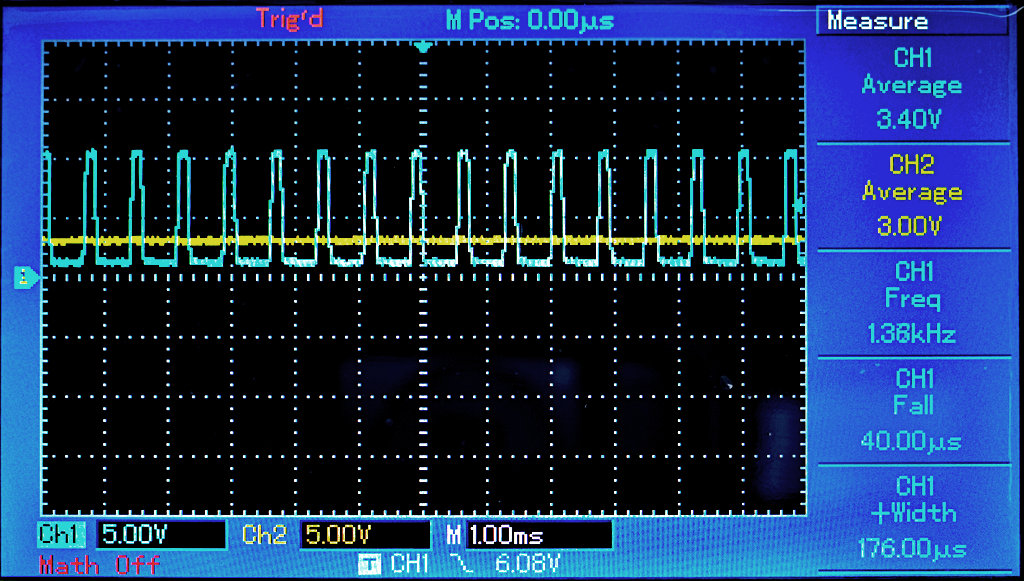Image resolution: width=1024 pixels, height=581 pixels.
Task: Click the yellow CH2 trace line
Action: 423,240
